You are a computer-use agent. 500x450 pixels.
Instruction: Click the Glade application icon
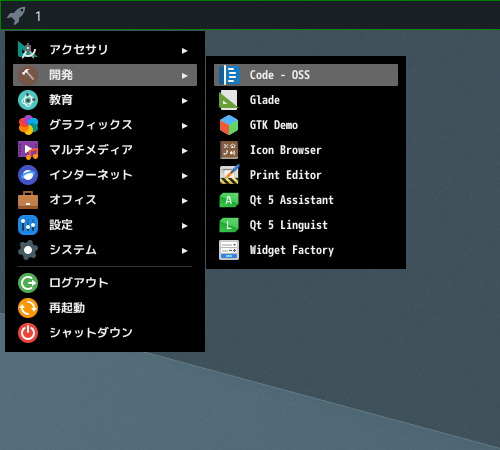click(229, 100)
